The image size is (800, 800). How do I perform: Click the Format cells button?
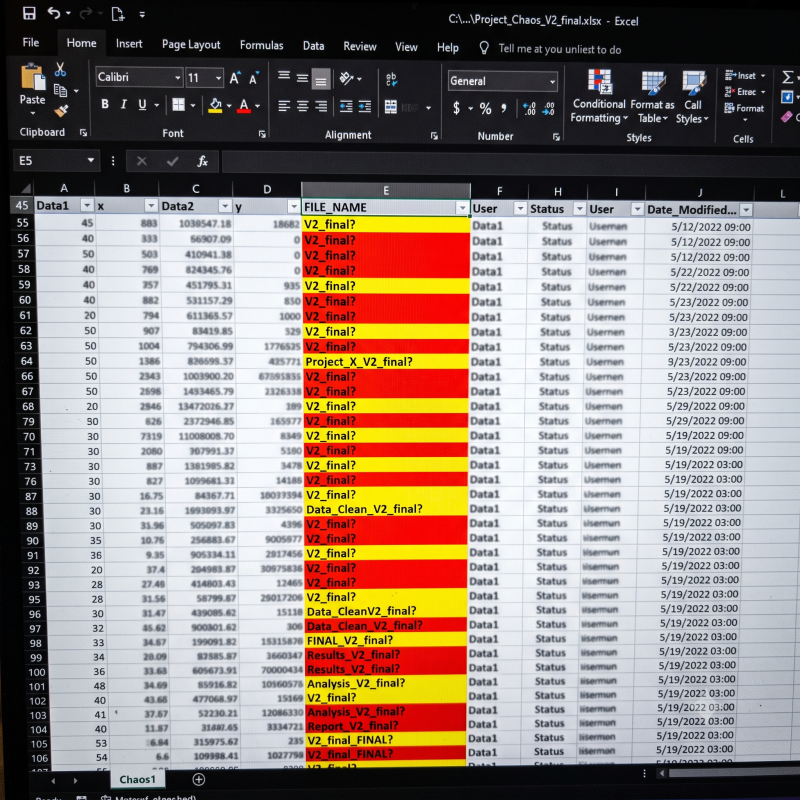[744, 108]
